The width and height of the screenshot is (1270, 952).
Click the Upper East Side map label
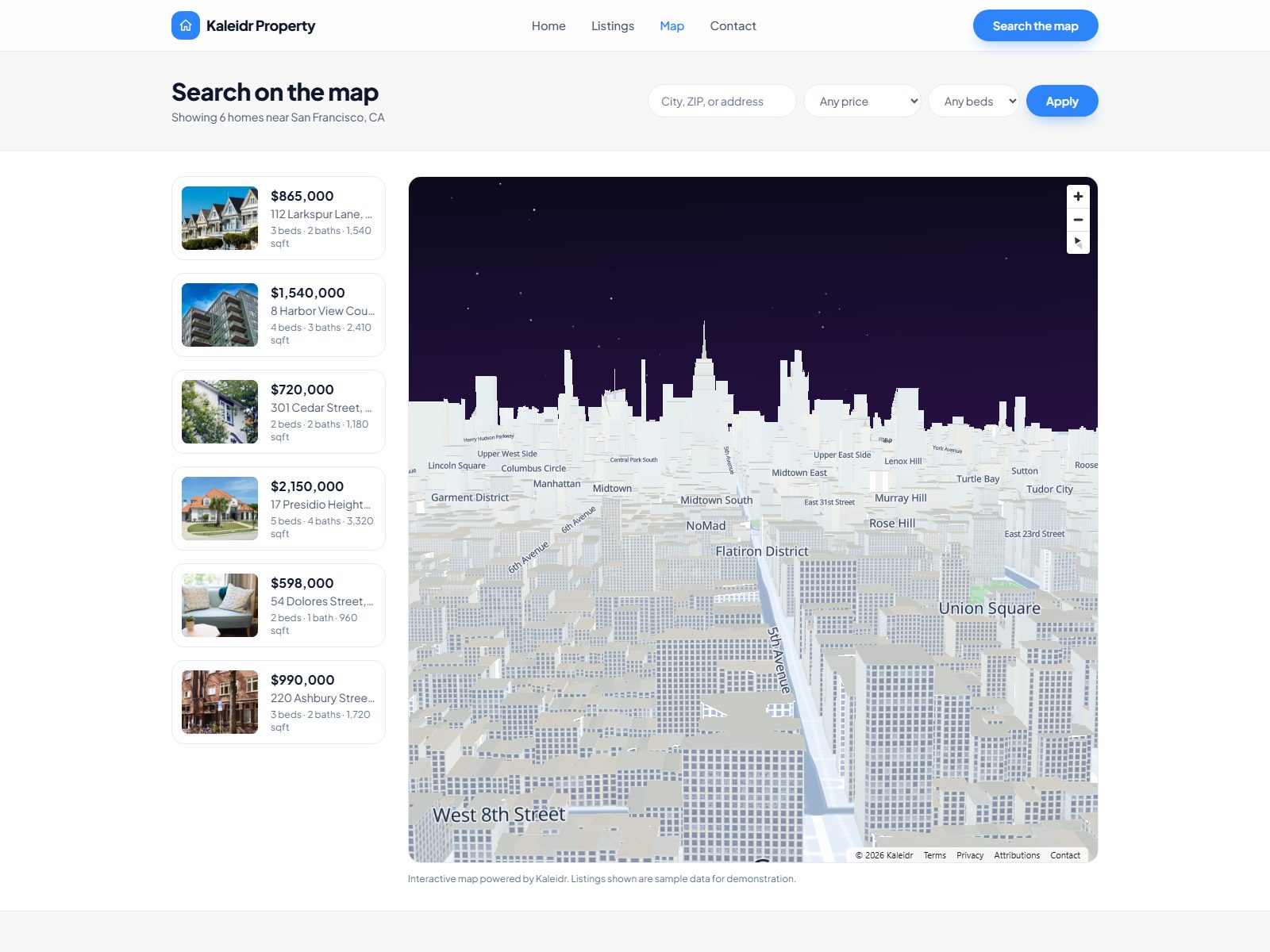(842, 455)
